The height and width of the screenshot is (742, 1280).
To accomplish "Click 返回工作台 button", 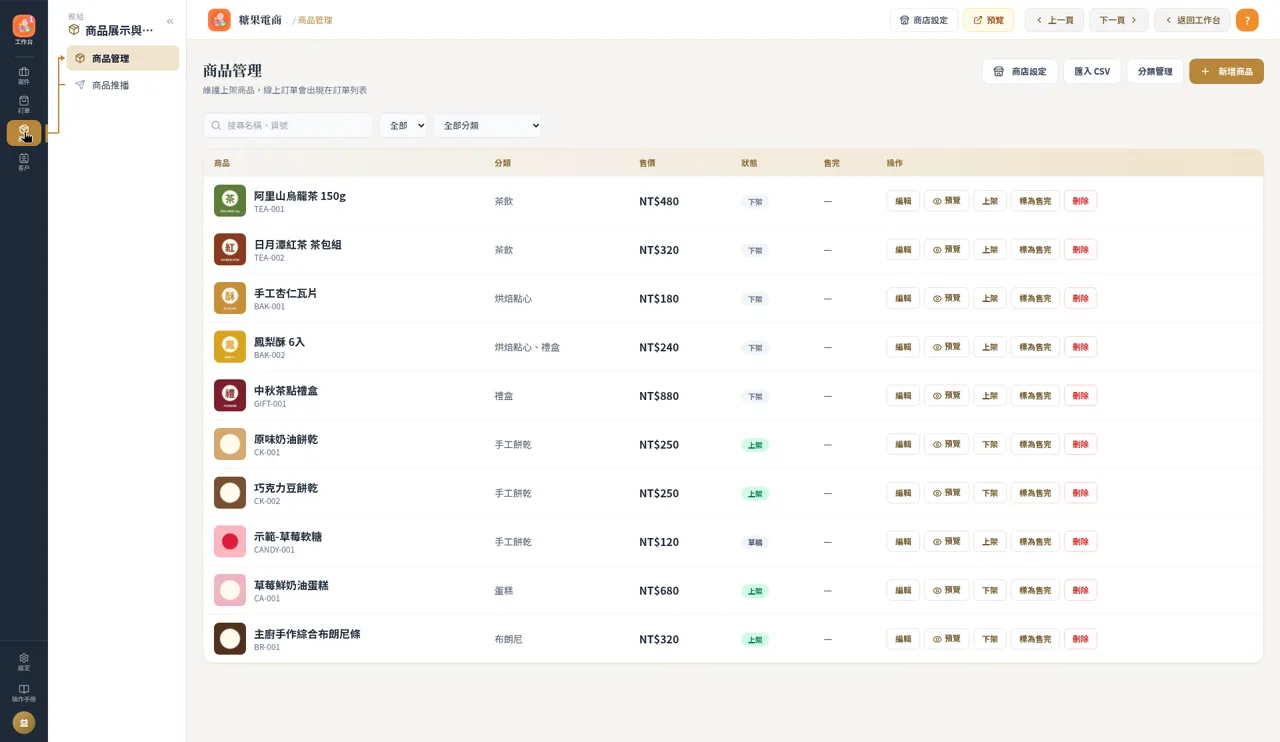I will click(1192, 20).
